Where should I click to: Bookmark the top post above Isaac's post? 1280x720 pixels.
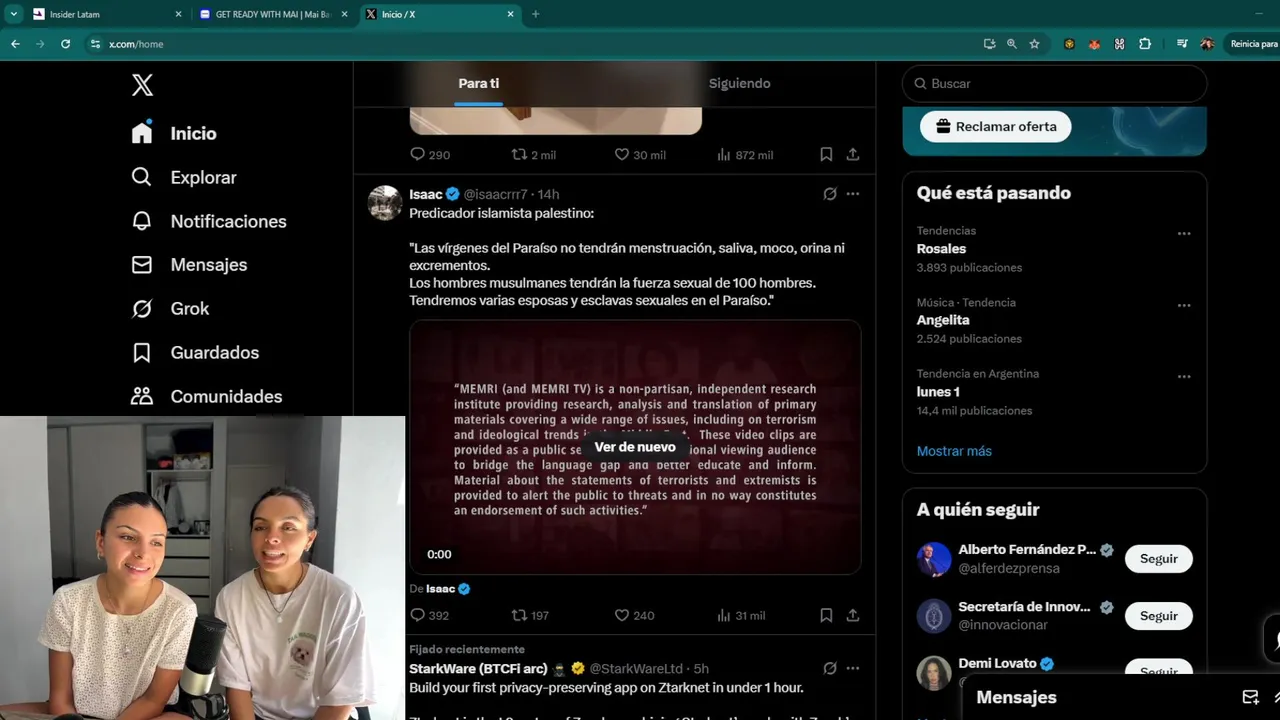(x=826, y=155)
